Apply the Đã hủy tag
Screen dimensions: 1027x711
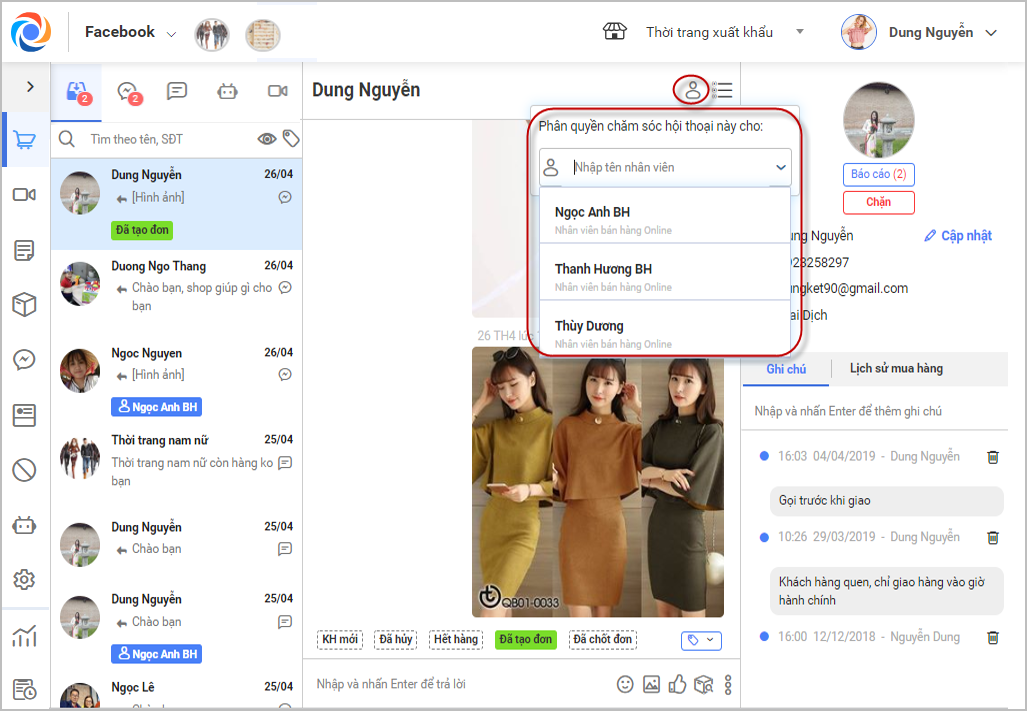click(396, 639)
